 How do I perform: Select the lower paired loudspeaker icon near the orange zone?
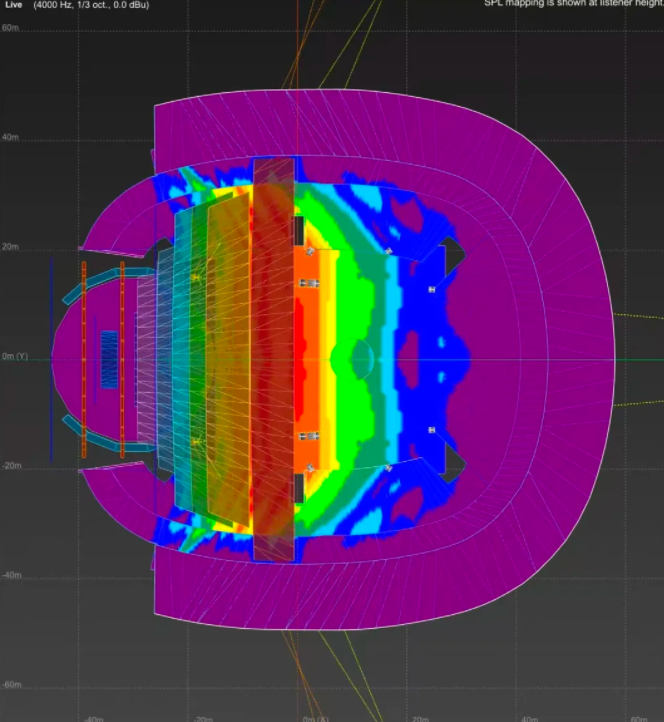pyautogui.click(x=310, y=436)
